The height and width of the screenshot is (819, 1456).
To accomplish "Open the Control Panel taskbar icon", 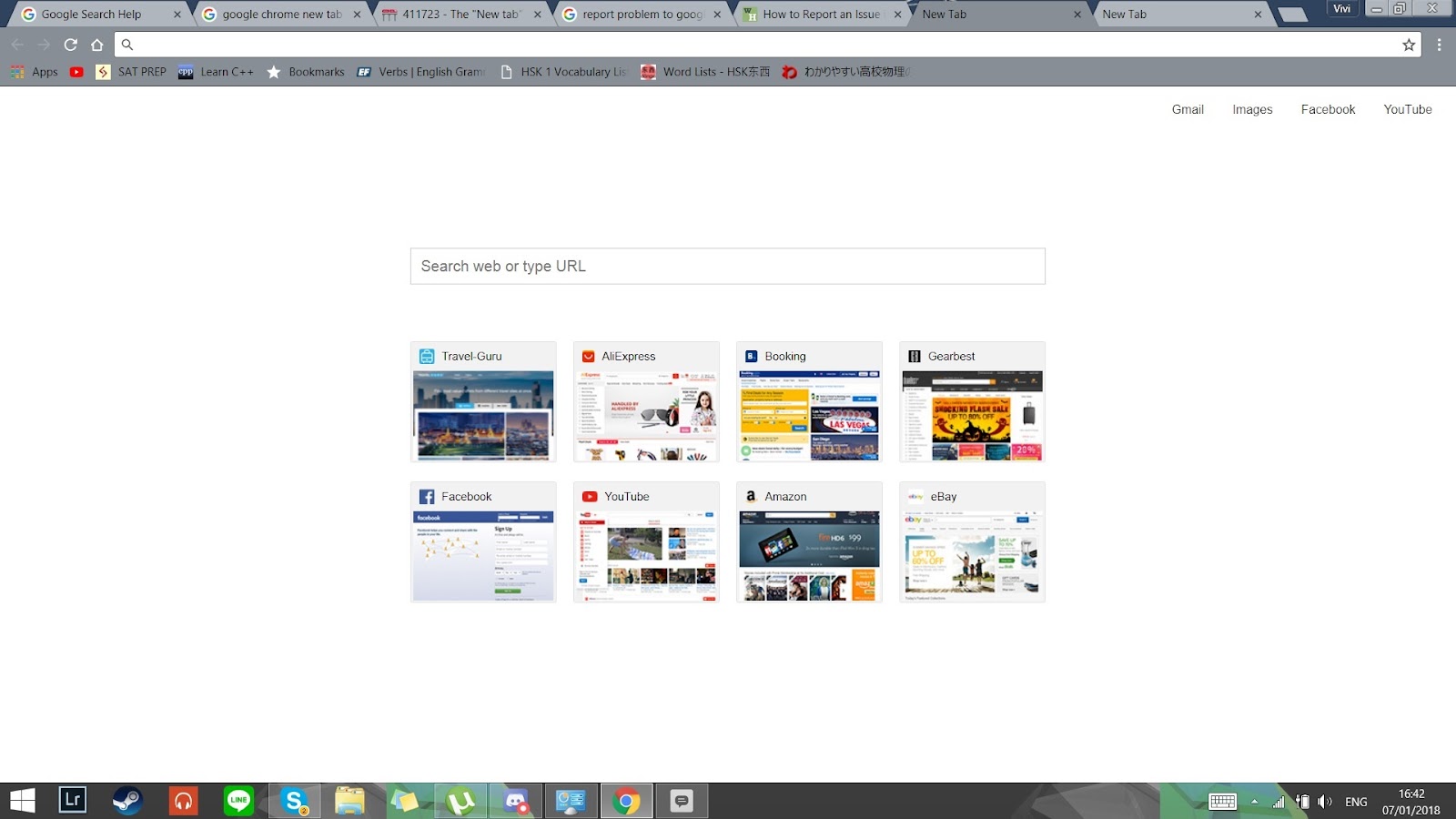I will [571, 801].
